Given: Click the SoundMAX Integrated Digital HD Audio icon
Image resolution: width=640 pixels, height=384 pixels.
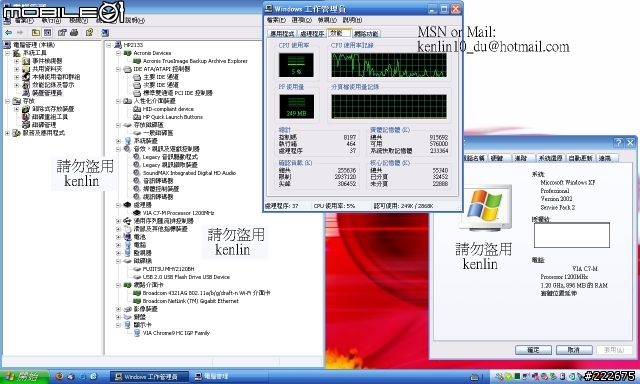Looking at the screenshot, I should pos(137,173).
